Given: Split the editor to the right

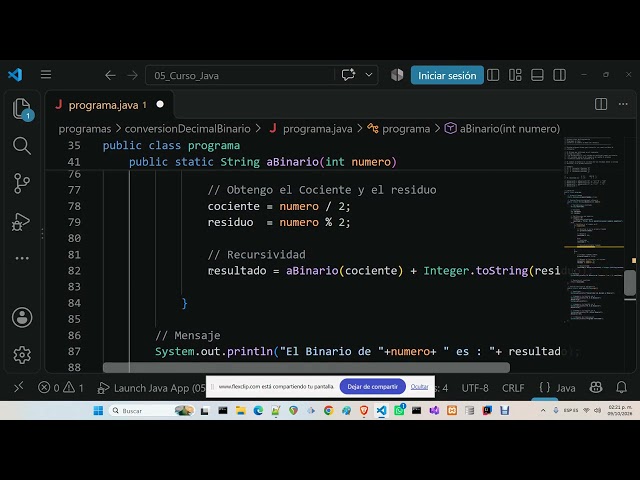Looking at the screenshot, I should [601, 104].
